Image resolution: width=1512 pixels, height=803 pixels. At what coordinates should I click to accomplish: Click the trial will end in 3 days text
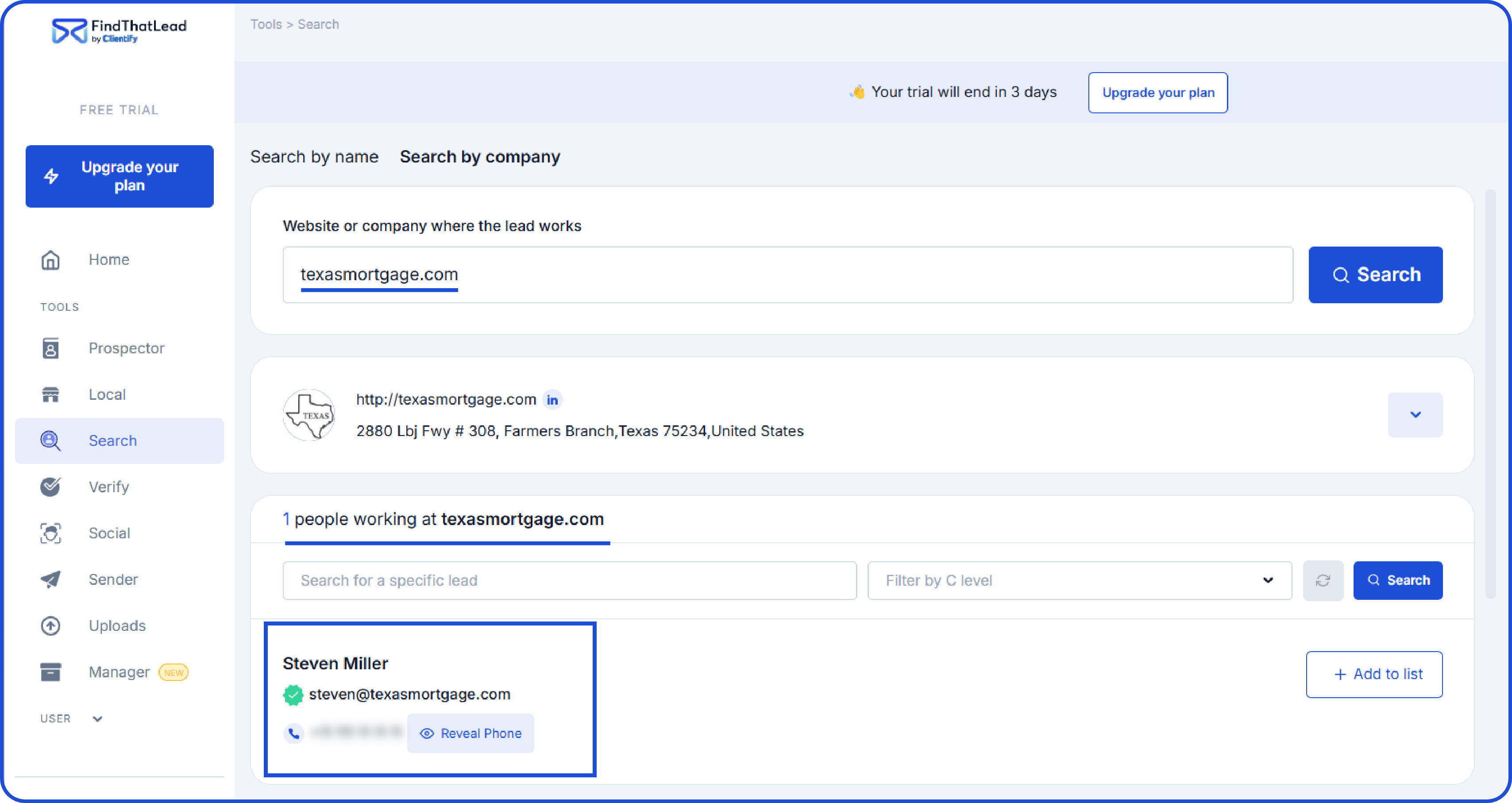pos(964,92)
